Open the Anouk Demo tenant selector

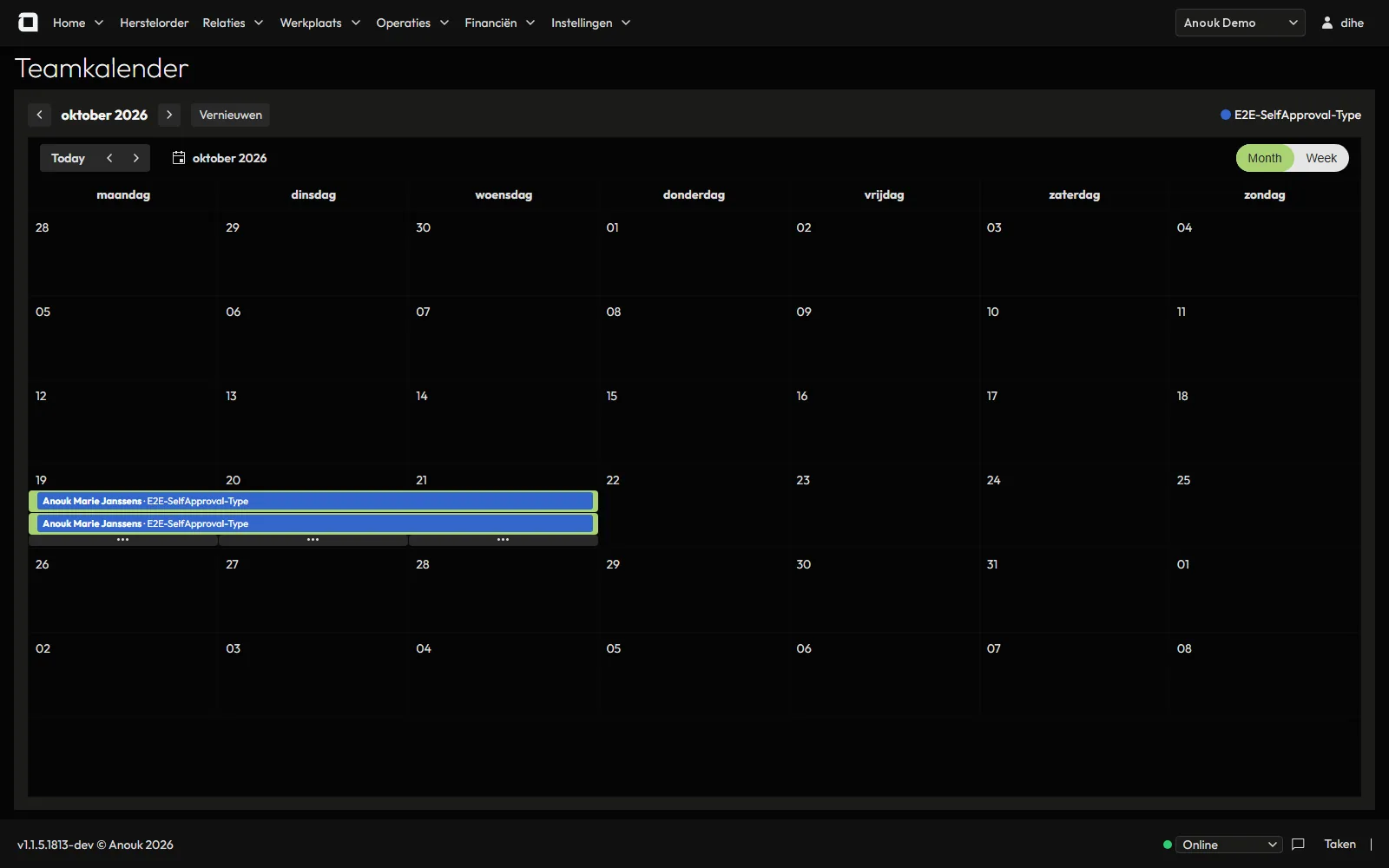(1241, 23)
